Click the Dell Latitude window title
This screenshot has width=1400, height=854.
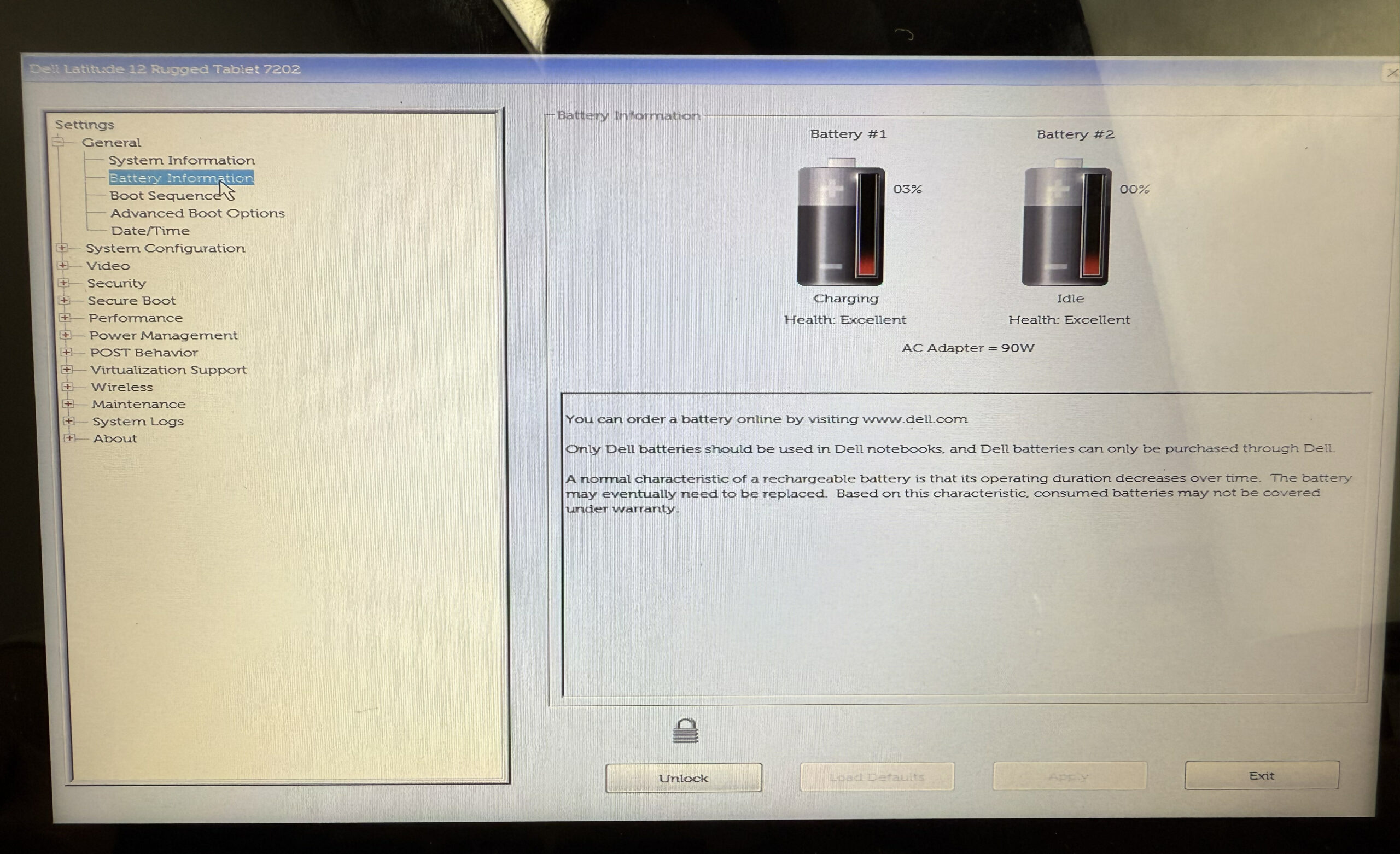point(165,69)
